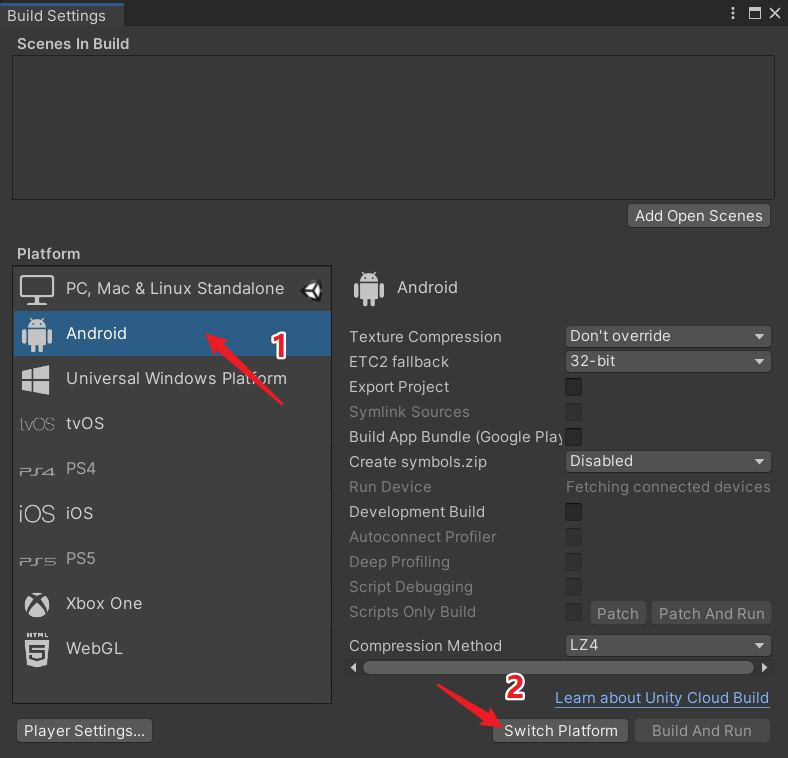Click the Texture Compression label
The image size is (788, 758).
pos(425,337)
